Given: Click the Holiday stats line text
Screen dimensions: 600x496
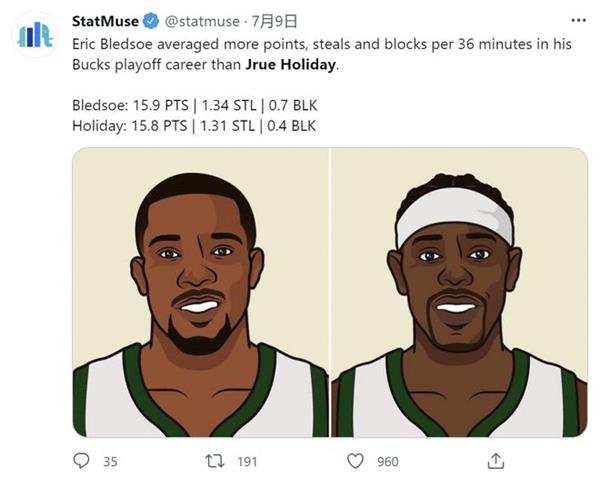Looking at the screenshot, I should [194, 126].
